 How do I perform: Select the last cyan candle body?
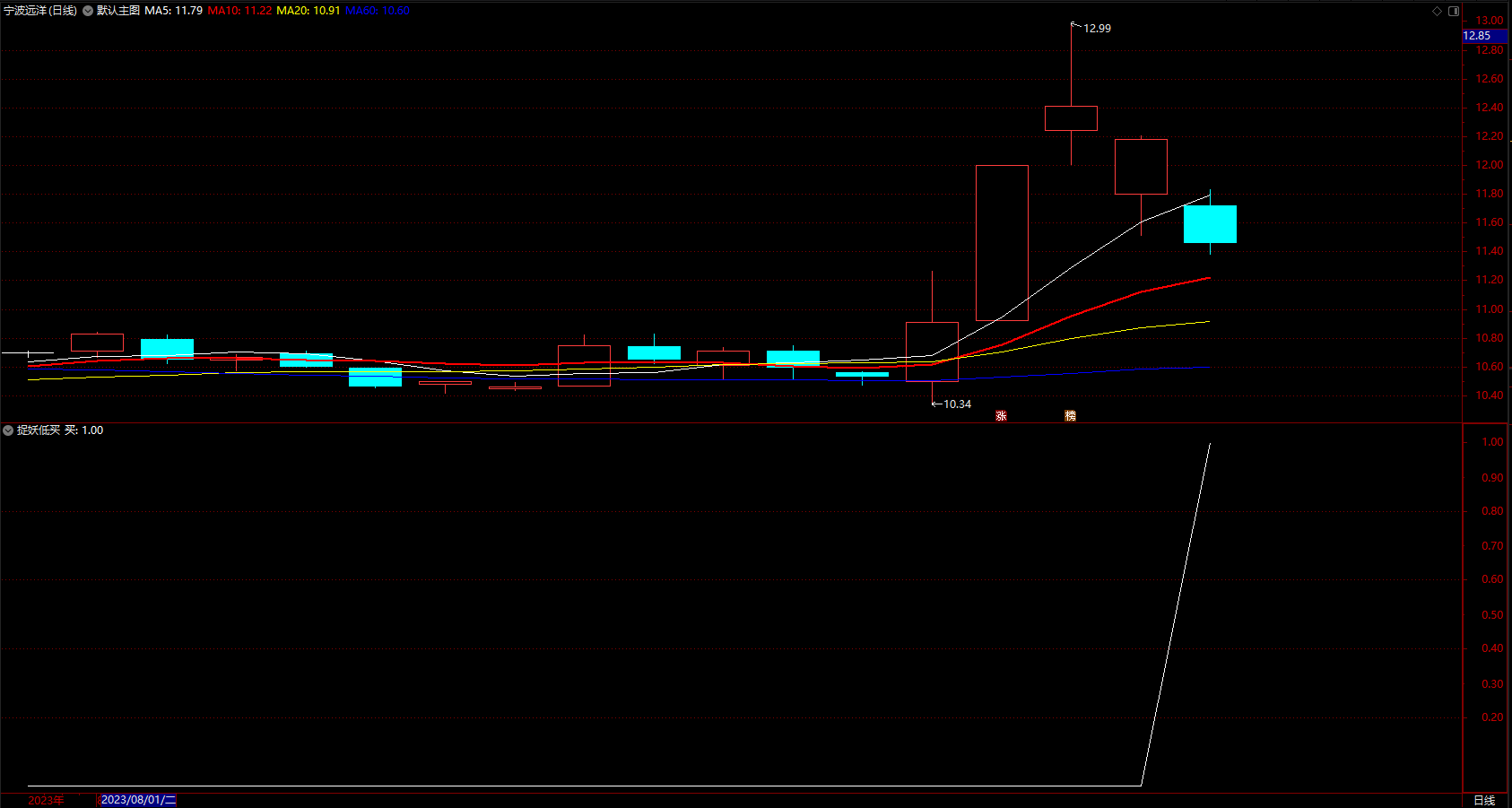click(1210, 224)
